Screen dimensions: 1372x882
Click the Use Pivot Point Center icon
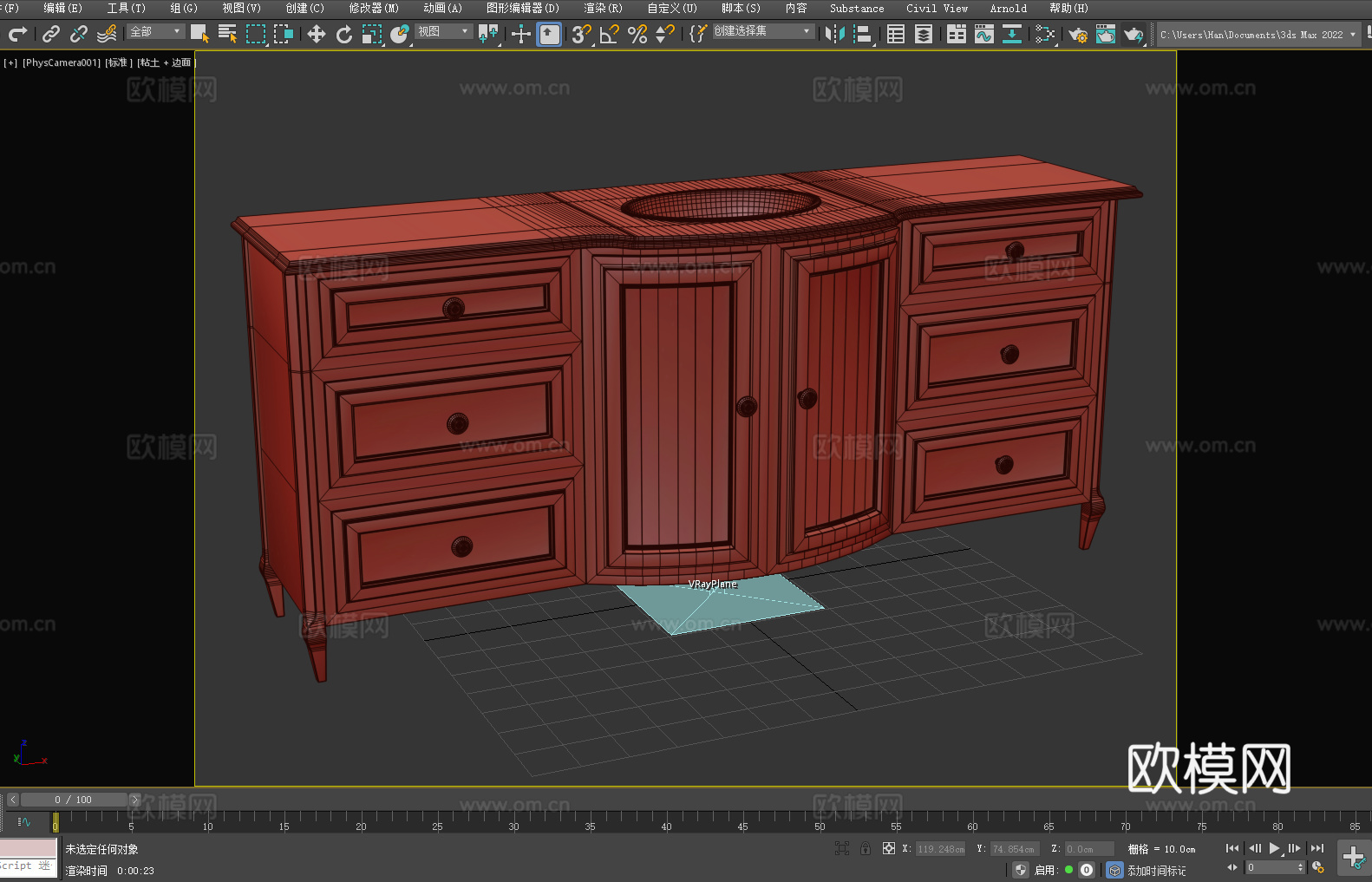(488, 34)
